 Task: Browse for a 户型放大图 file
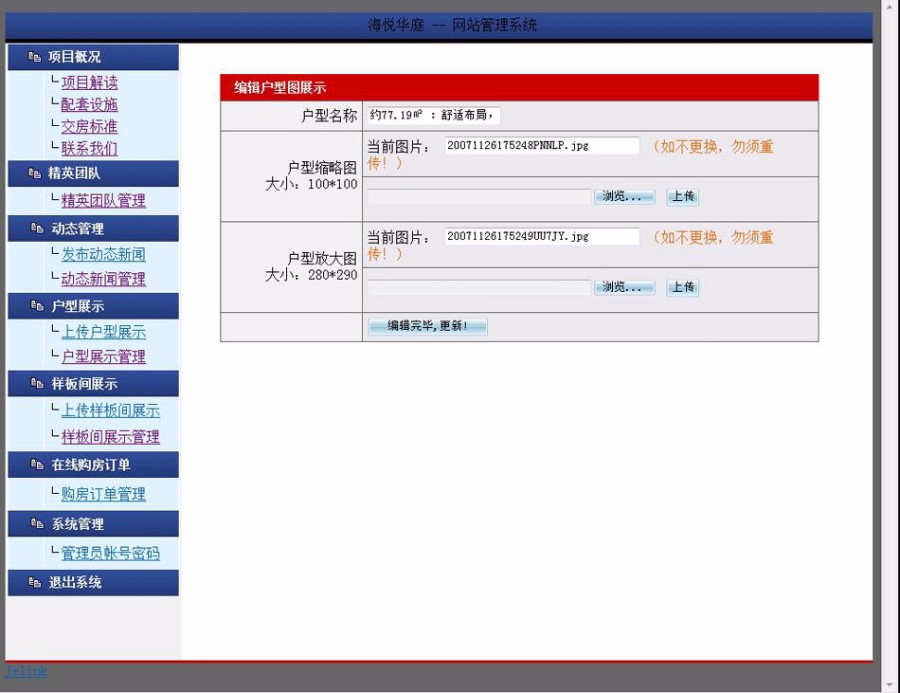pos(624,288)
